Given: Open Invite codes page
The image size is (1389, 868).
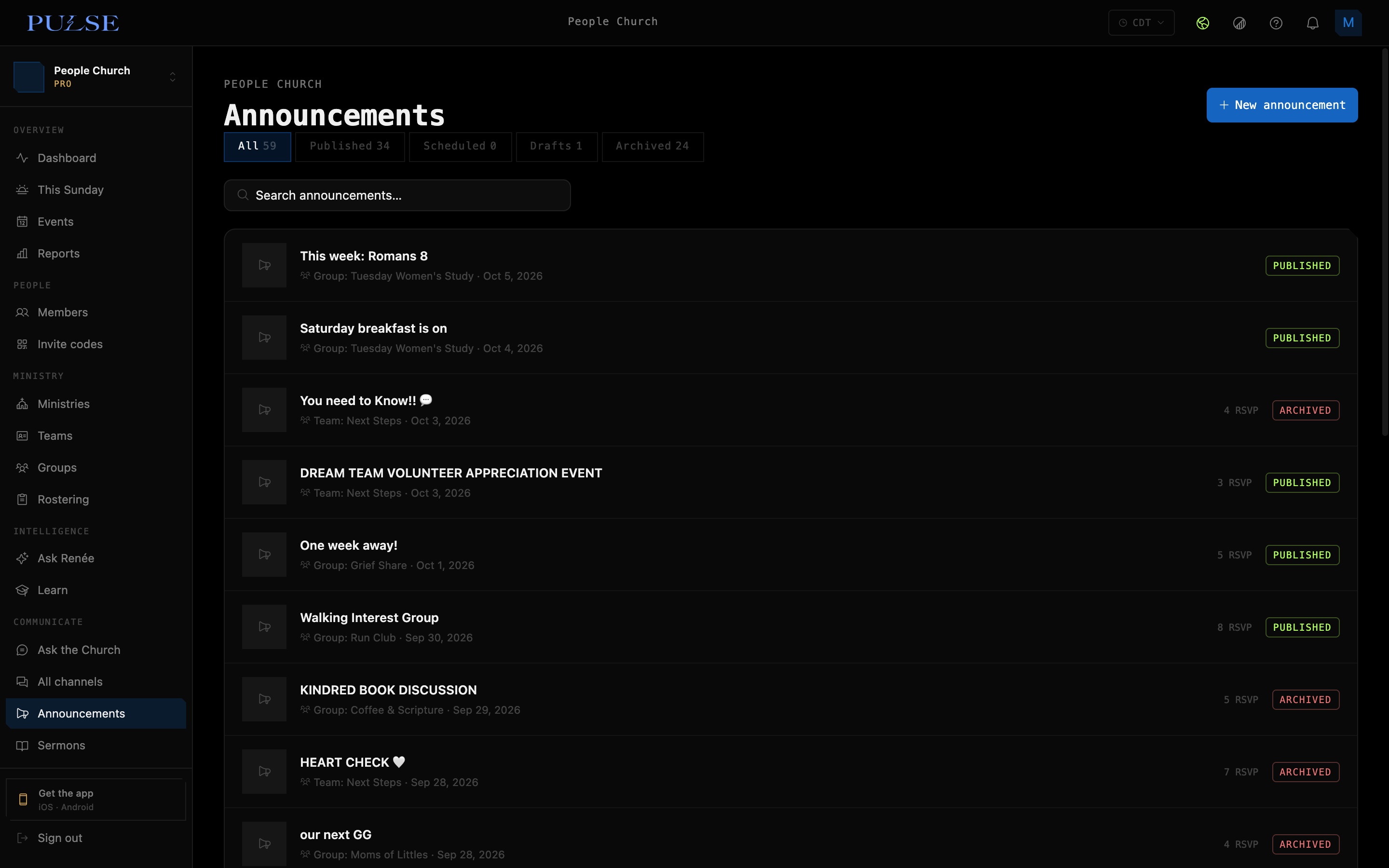Looking at the screenshot, I should coord(96,344).
